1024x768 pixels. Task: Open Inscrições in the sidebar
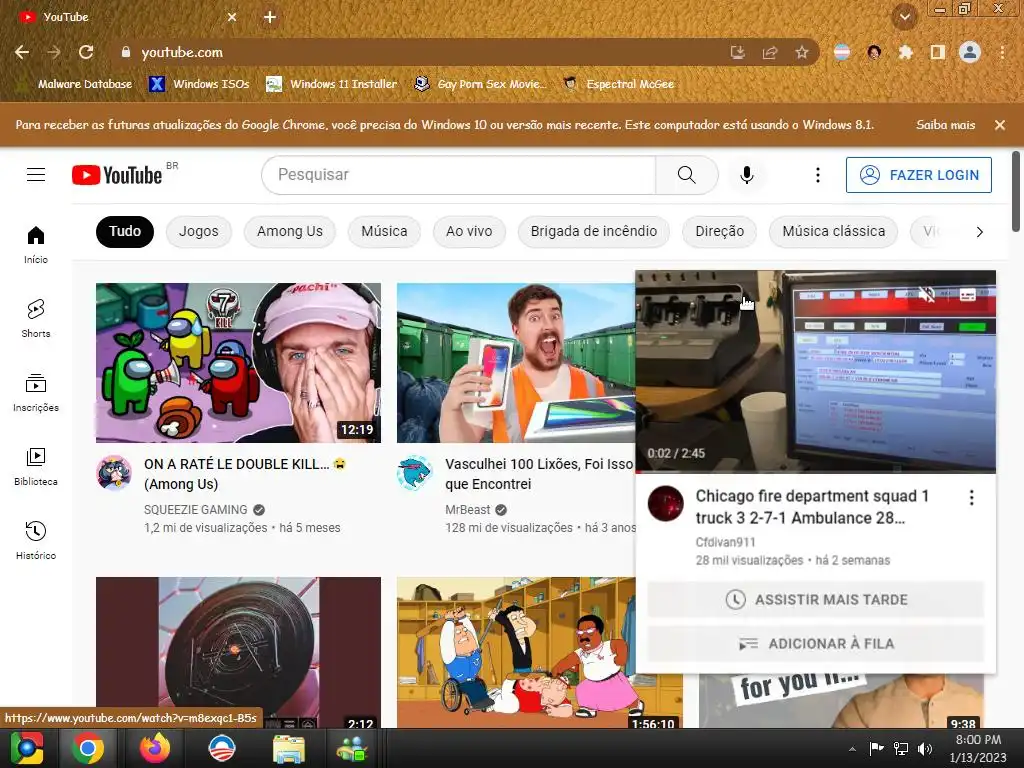36,392
